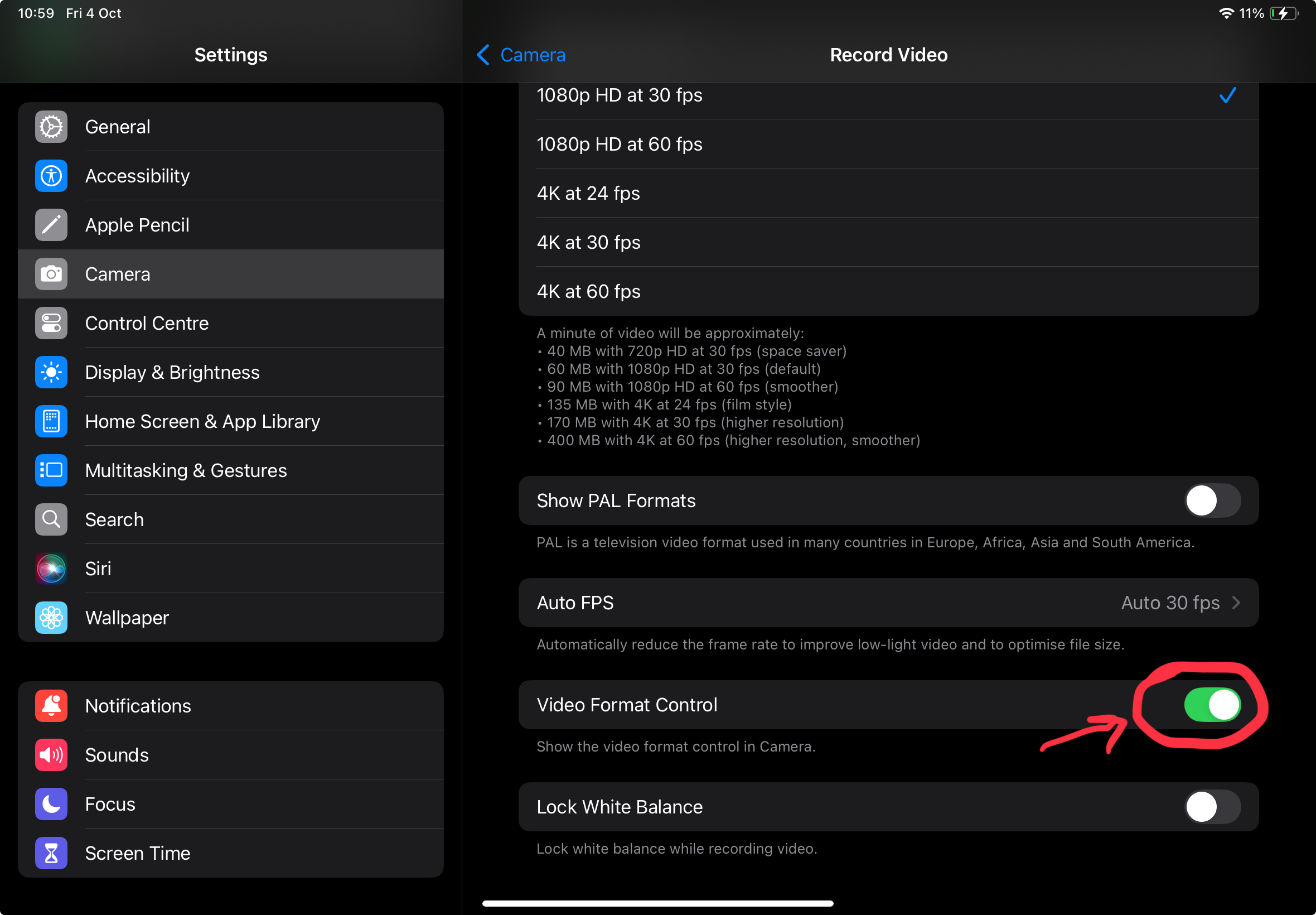The image size is (1316, 915).
Task: Open Multitasking & Gestures settings
Action: coord(231,470)
